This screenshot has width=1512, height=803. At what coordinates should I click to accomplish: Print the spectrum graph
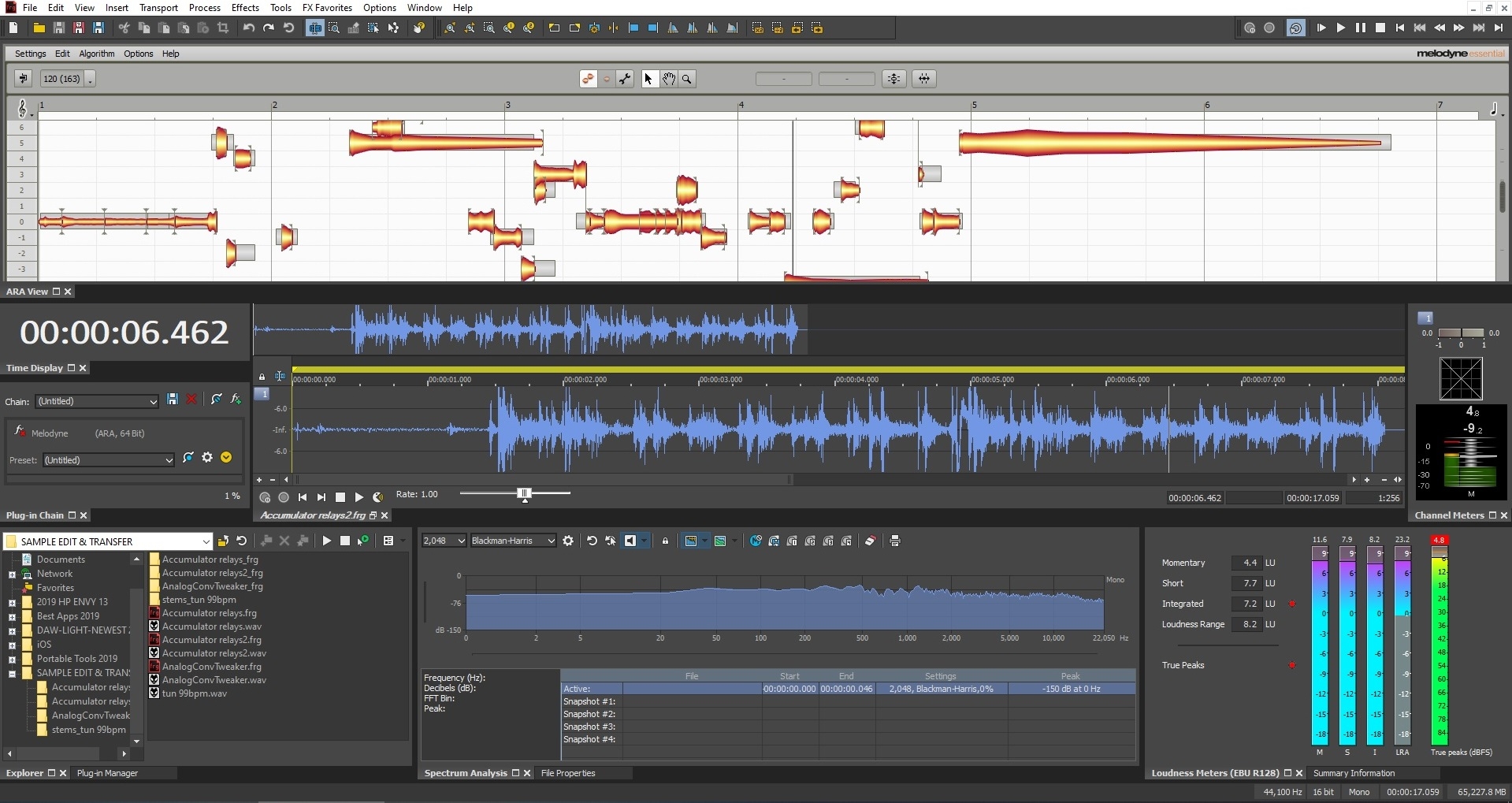click(894, 541)
